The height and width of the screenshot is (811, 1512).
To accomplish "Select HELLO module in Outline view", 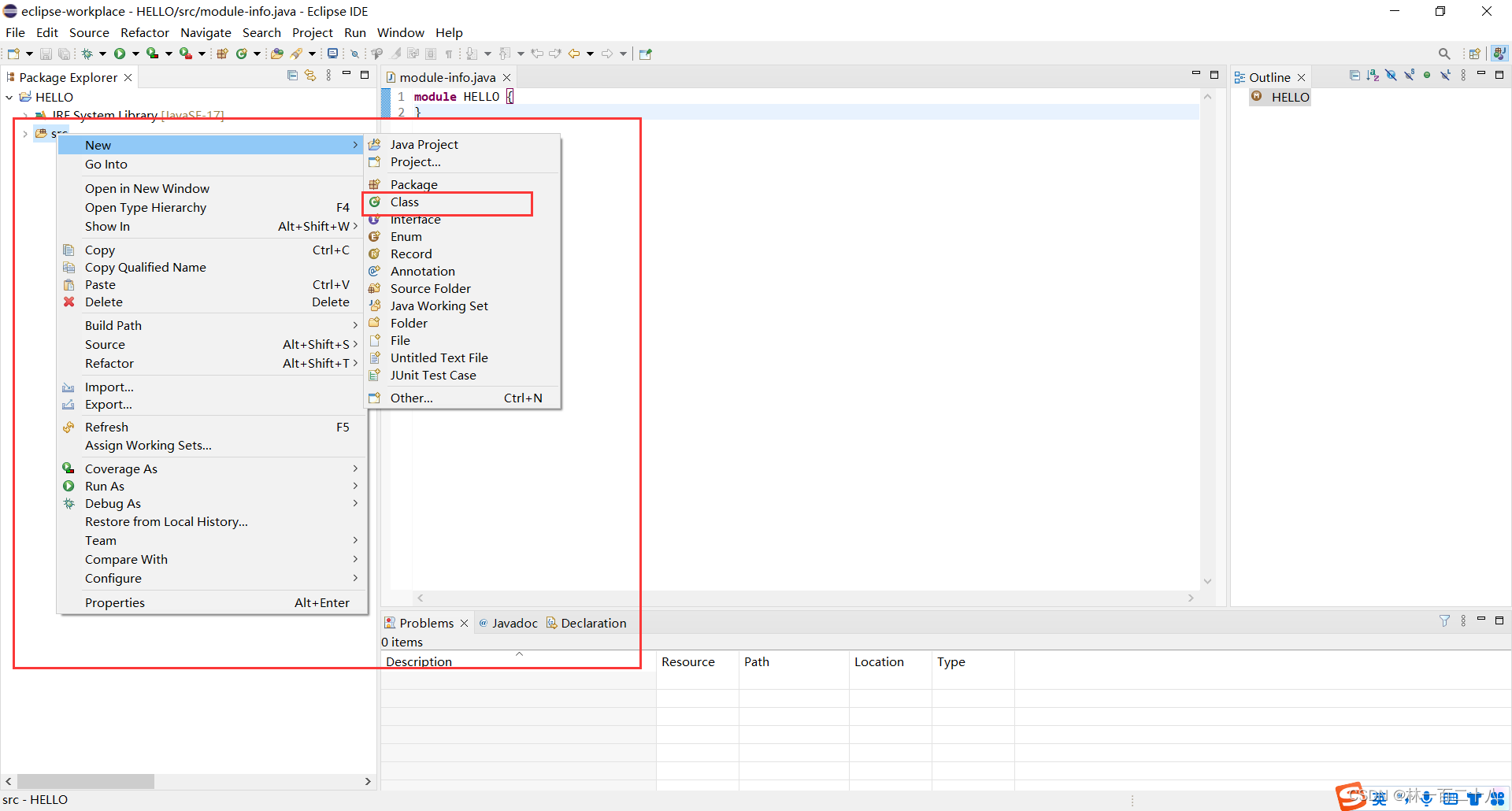I will 1280,97.
